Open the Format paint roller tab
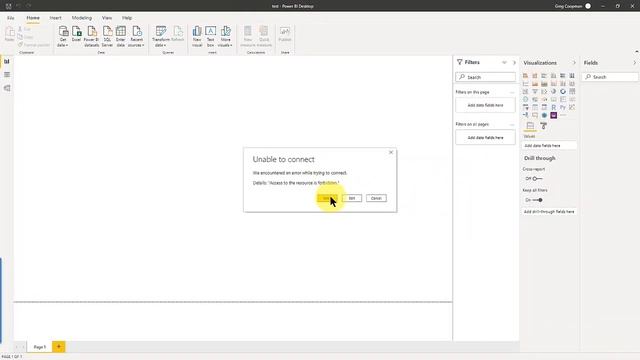 tap(543, 126)
